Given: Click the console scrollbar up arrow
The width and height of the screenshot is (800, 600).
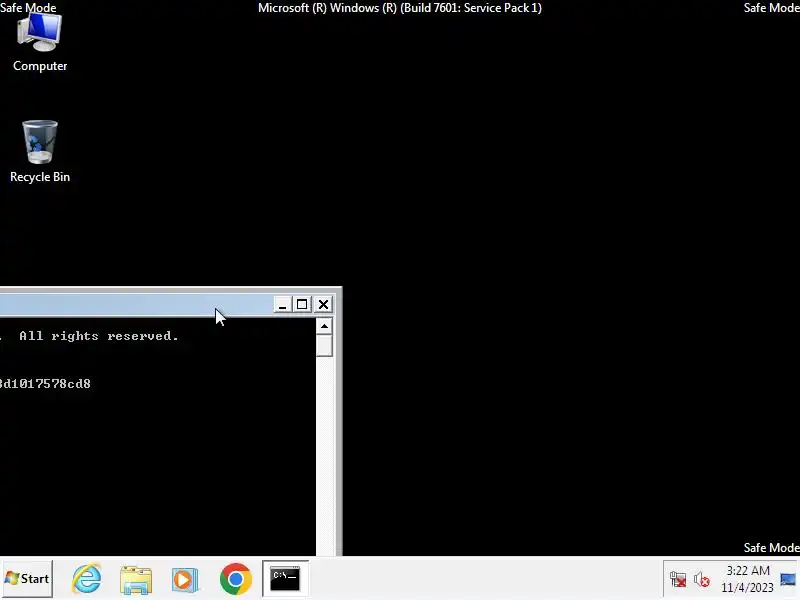Looking at the screenshot, I should [x=324, y=326].
